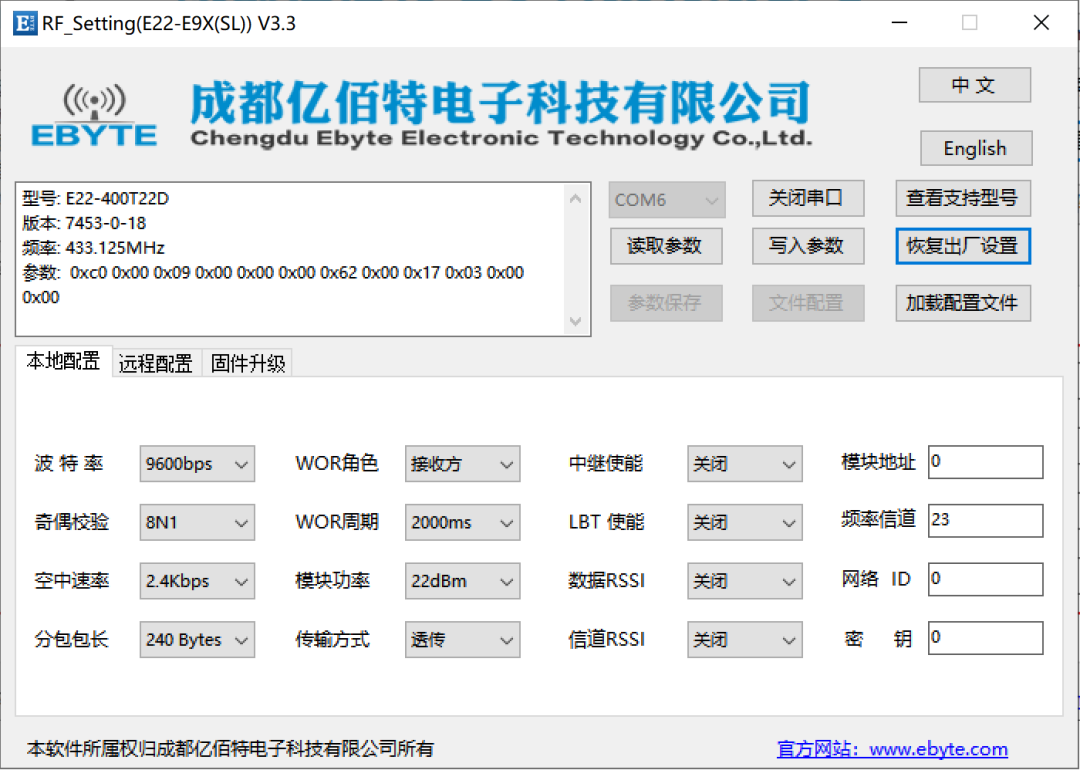The image size is (1080, 770).
Task: Click the 参数 hex values line
Action: click(x=273, y=284)
